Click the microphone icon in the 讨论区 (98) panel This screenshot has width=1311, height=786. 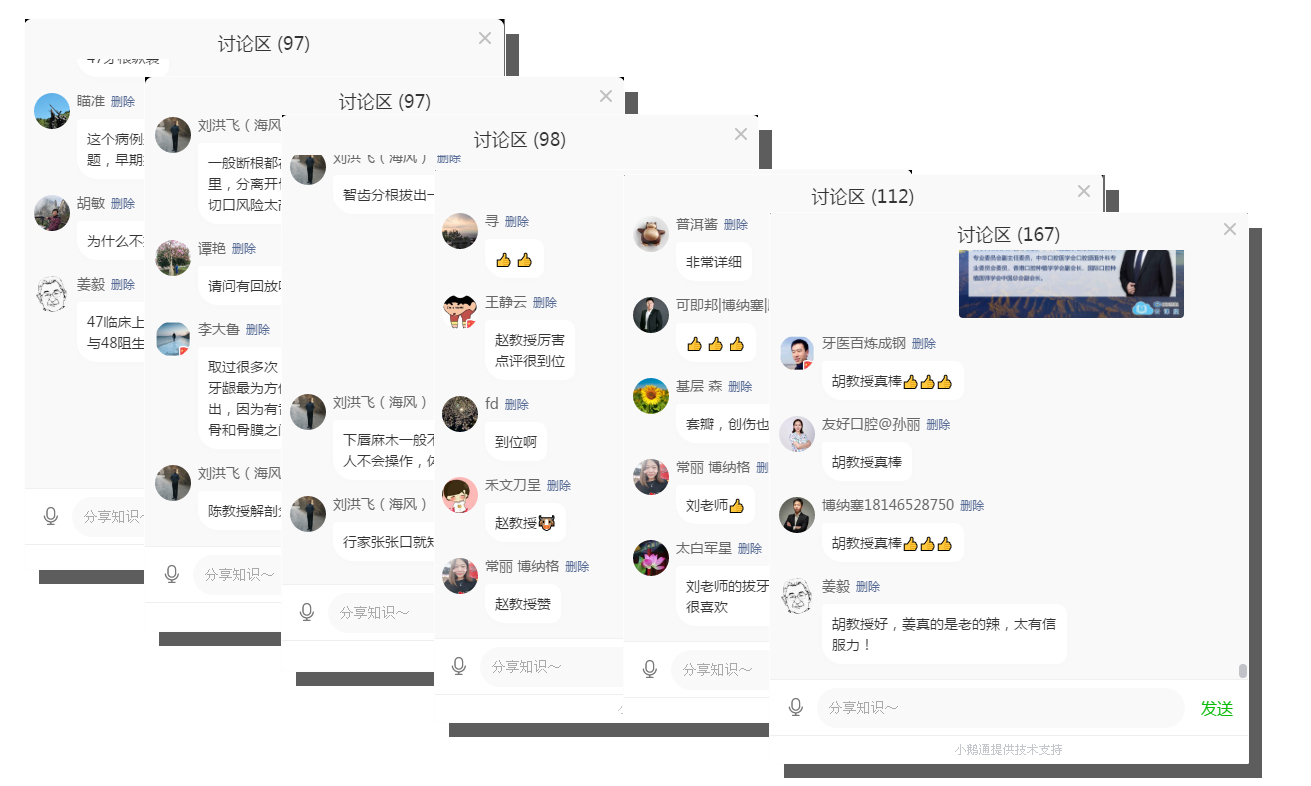tap(459, 666)
